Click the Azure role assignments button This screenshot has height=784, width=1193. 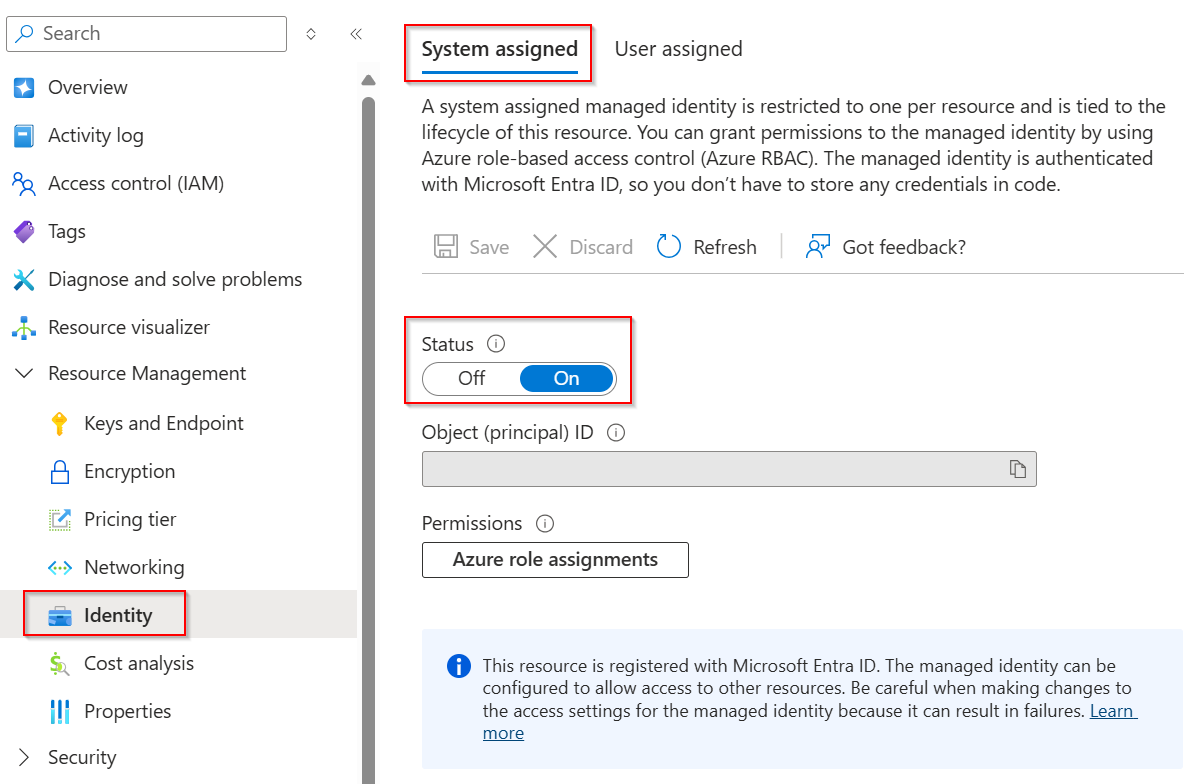point(555,560)
